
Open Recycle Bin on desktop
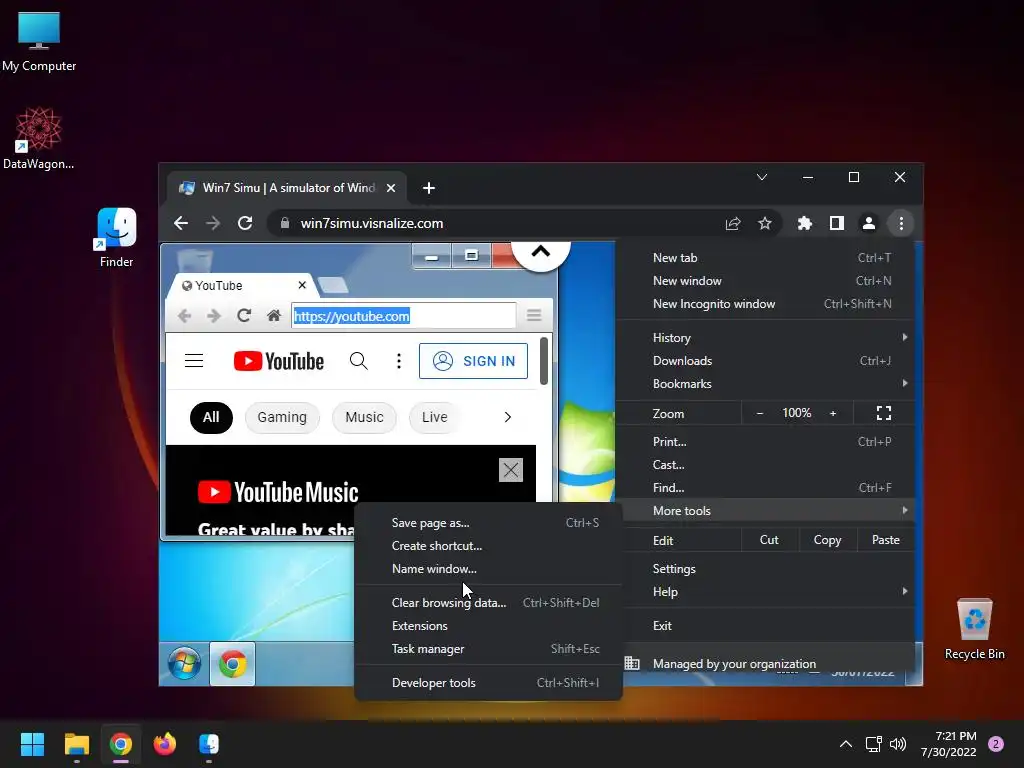point(974,629)
